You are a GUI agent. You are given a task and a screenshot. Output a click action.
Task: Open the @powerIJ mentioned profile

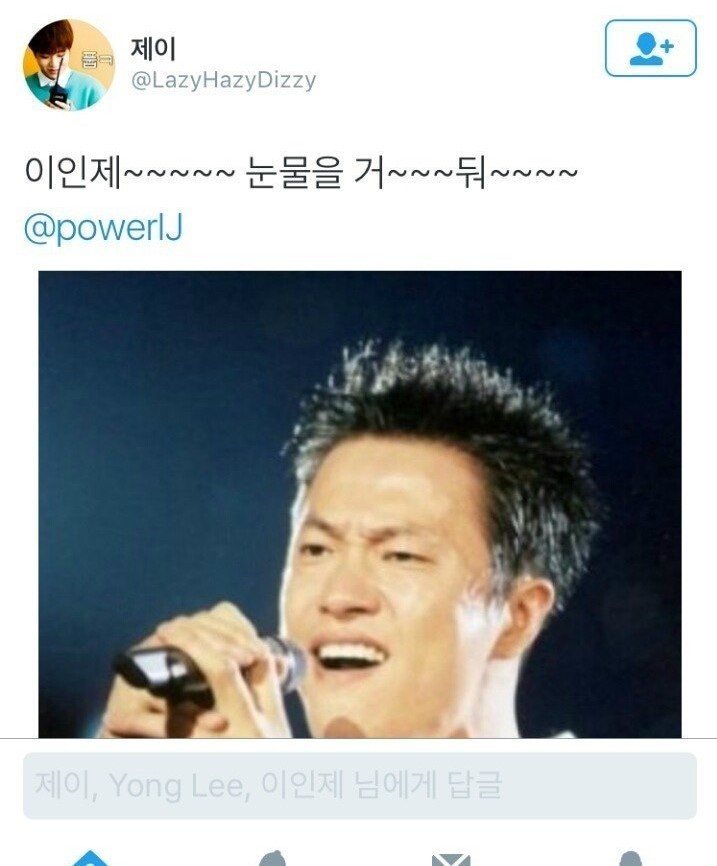[103, 228]
